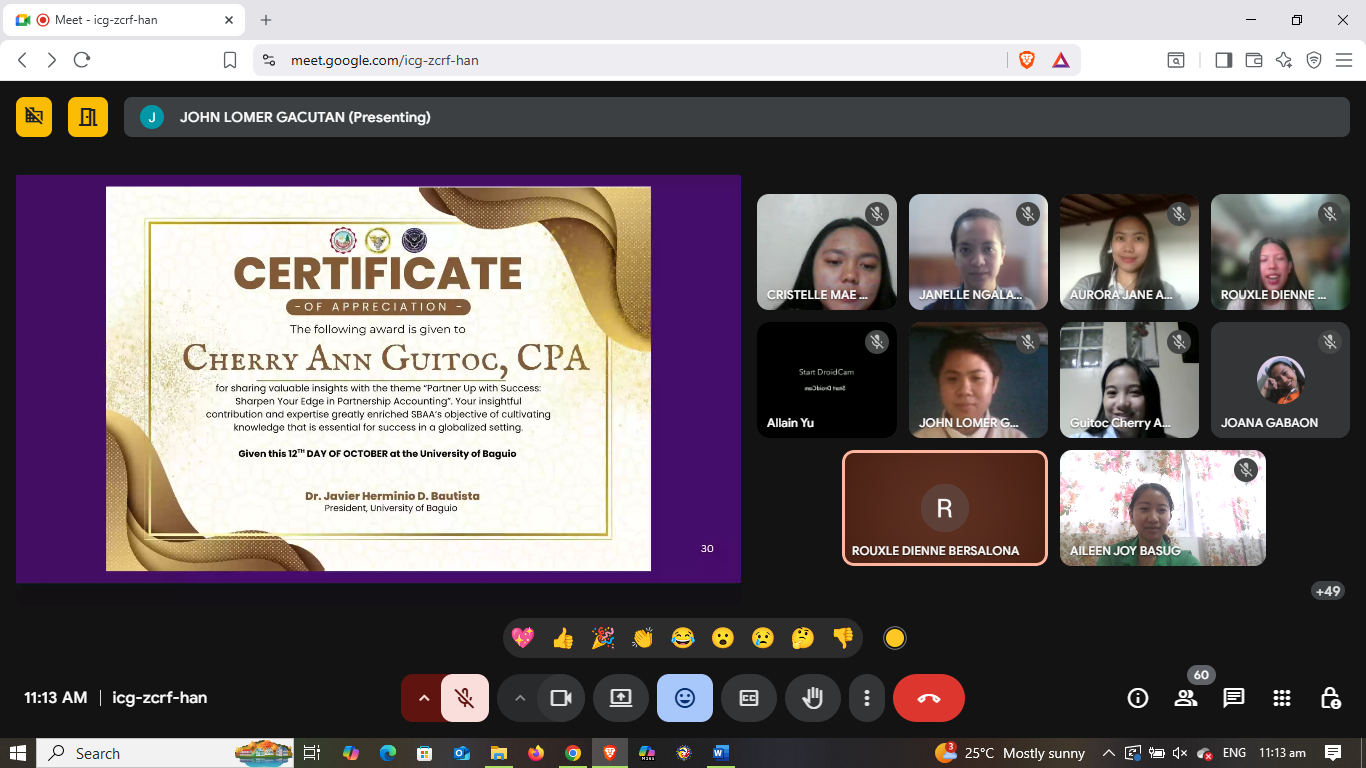
Task: Open the three-dot more options menu
Action: 867,698
